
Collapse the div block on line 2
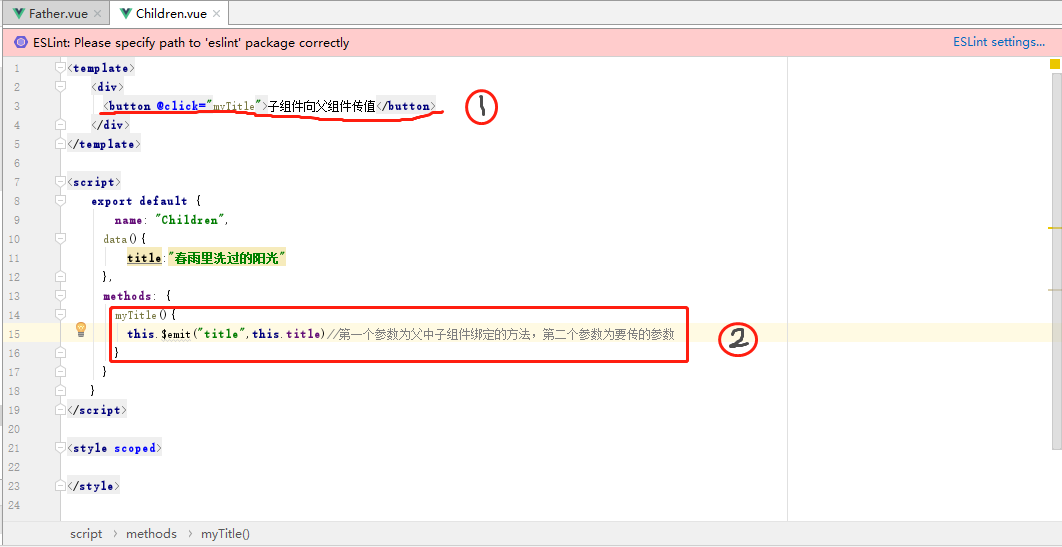pyautogui.click(x=60, y=87)
